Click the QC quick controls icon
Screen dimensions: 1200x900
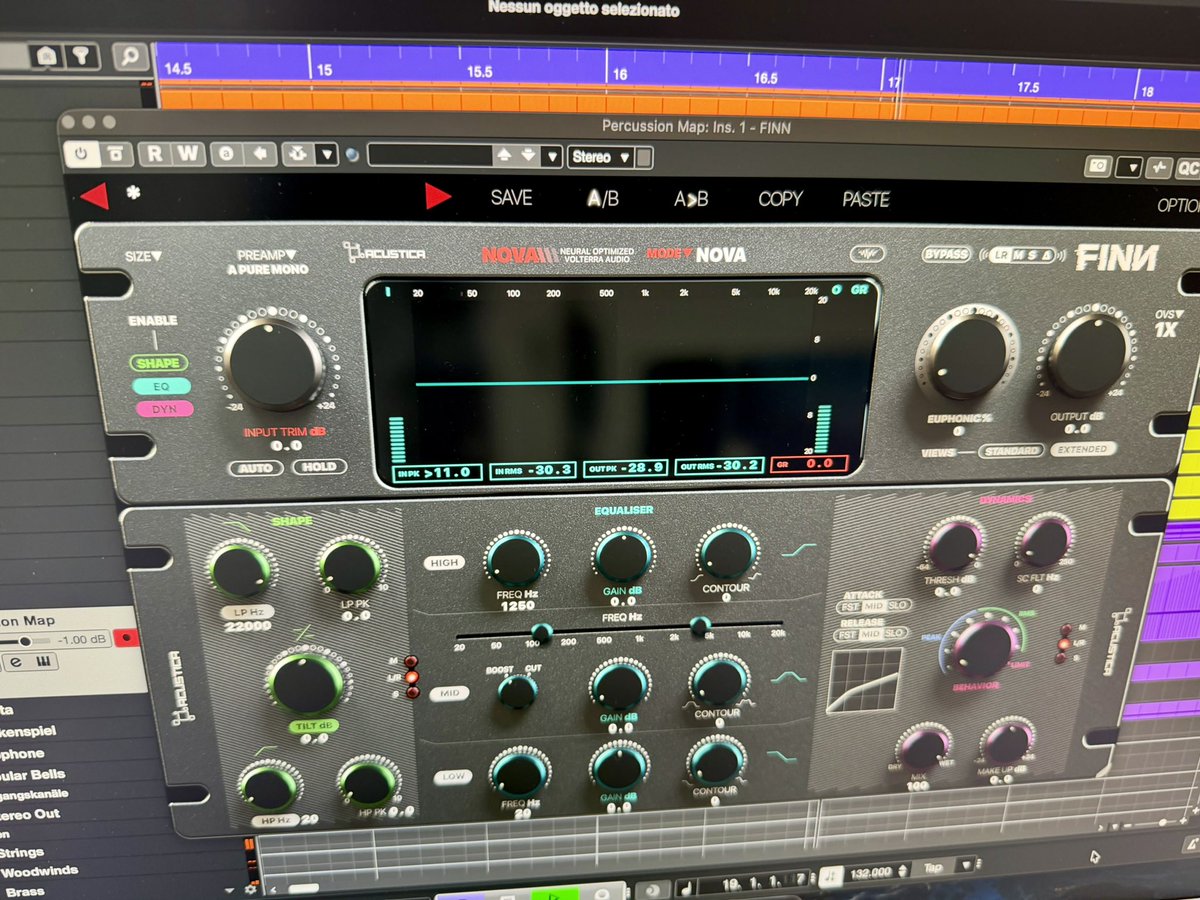(1188, 168)
